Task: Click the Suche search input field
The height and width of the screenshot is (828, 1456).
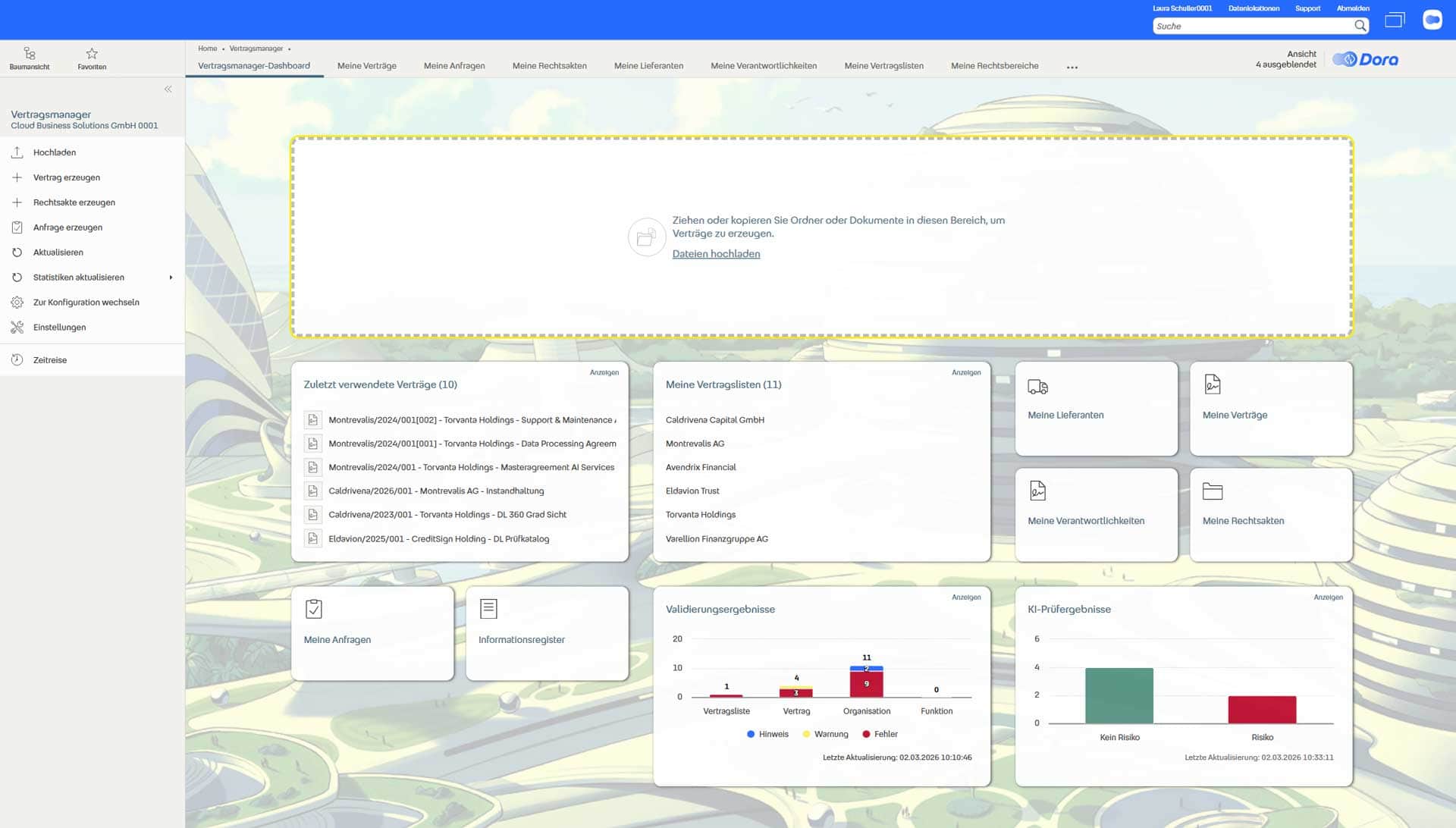Action: [x=1251, y=26]
